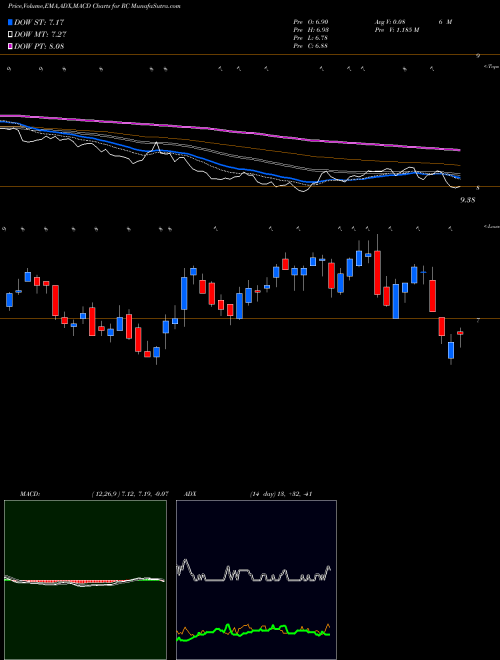Open the dark blue ADX indicator chart panel

[x=256, y=580]
